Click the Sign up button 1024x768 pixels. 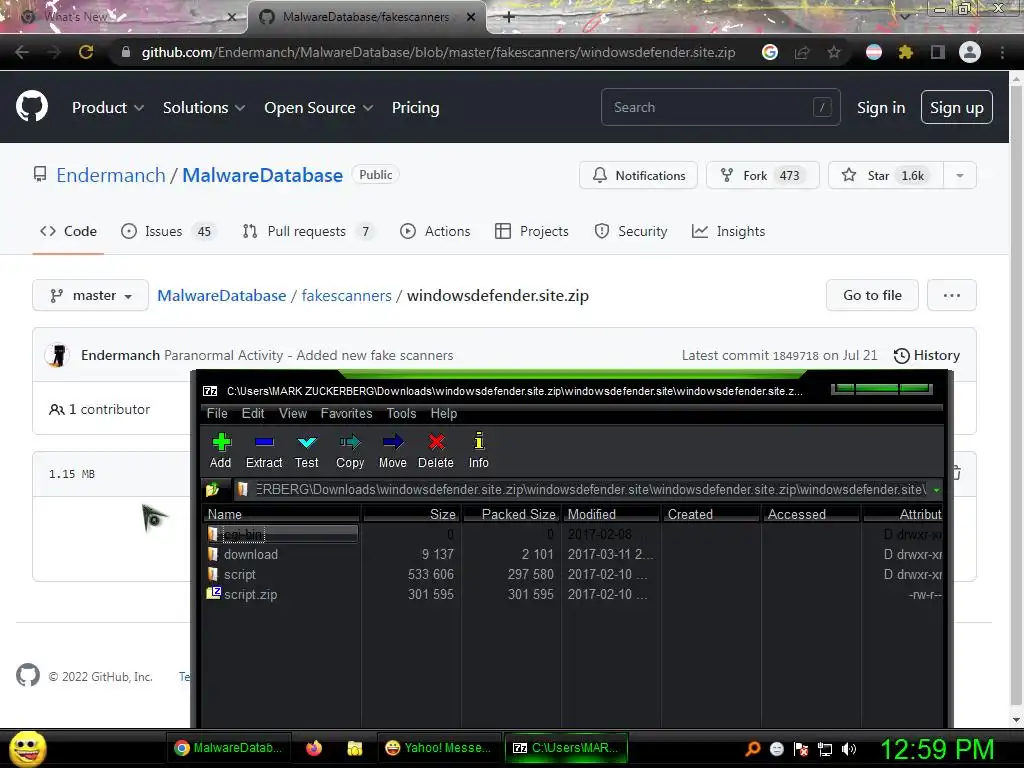pyautogui.click(x=957, y=108)
